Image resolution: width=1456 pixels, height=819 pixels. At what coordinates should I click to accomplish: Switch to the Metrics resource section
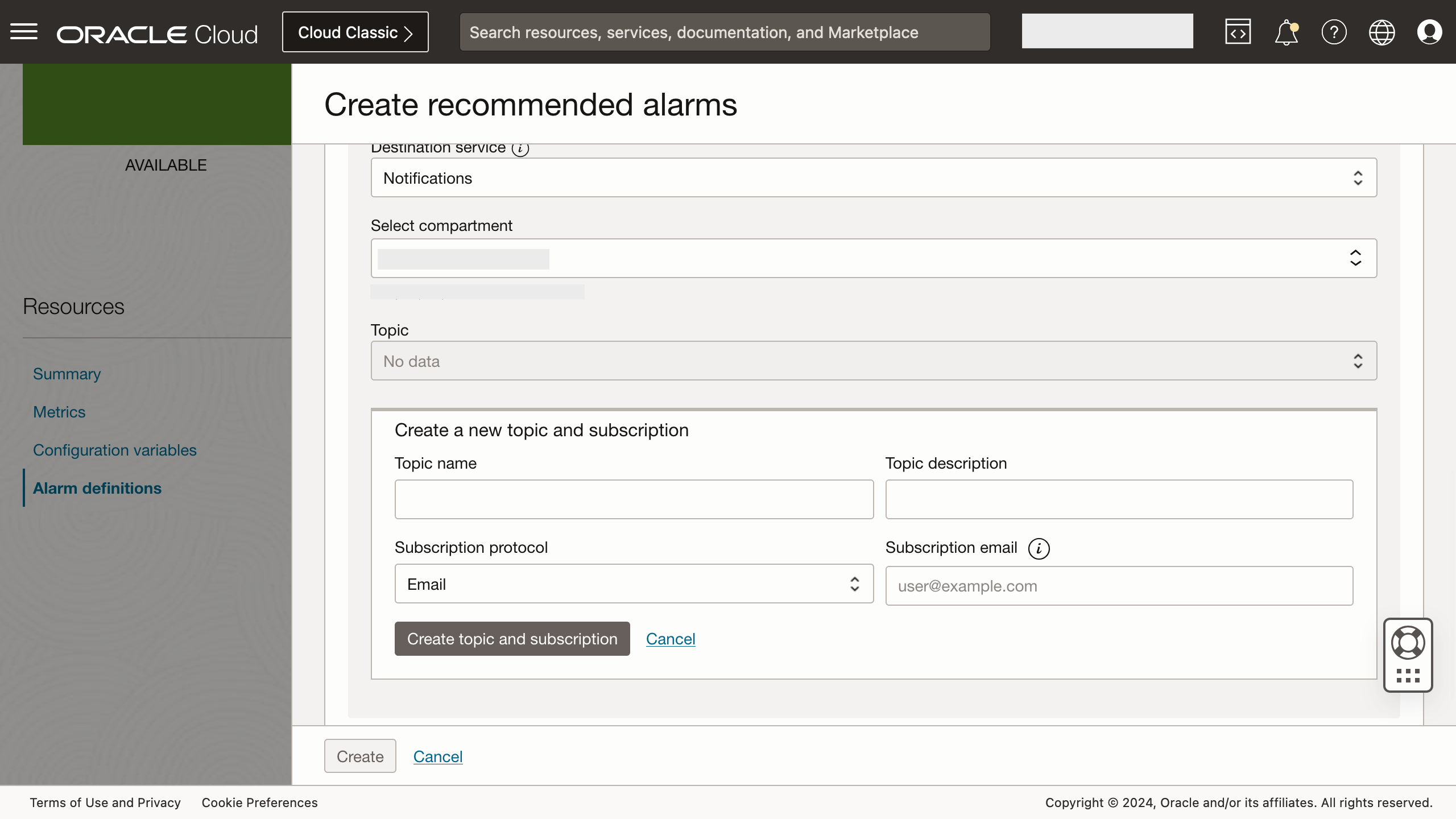click(x=59, y=412)
